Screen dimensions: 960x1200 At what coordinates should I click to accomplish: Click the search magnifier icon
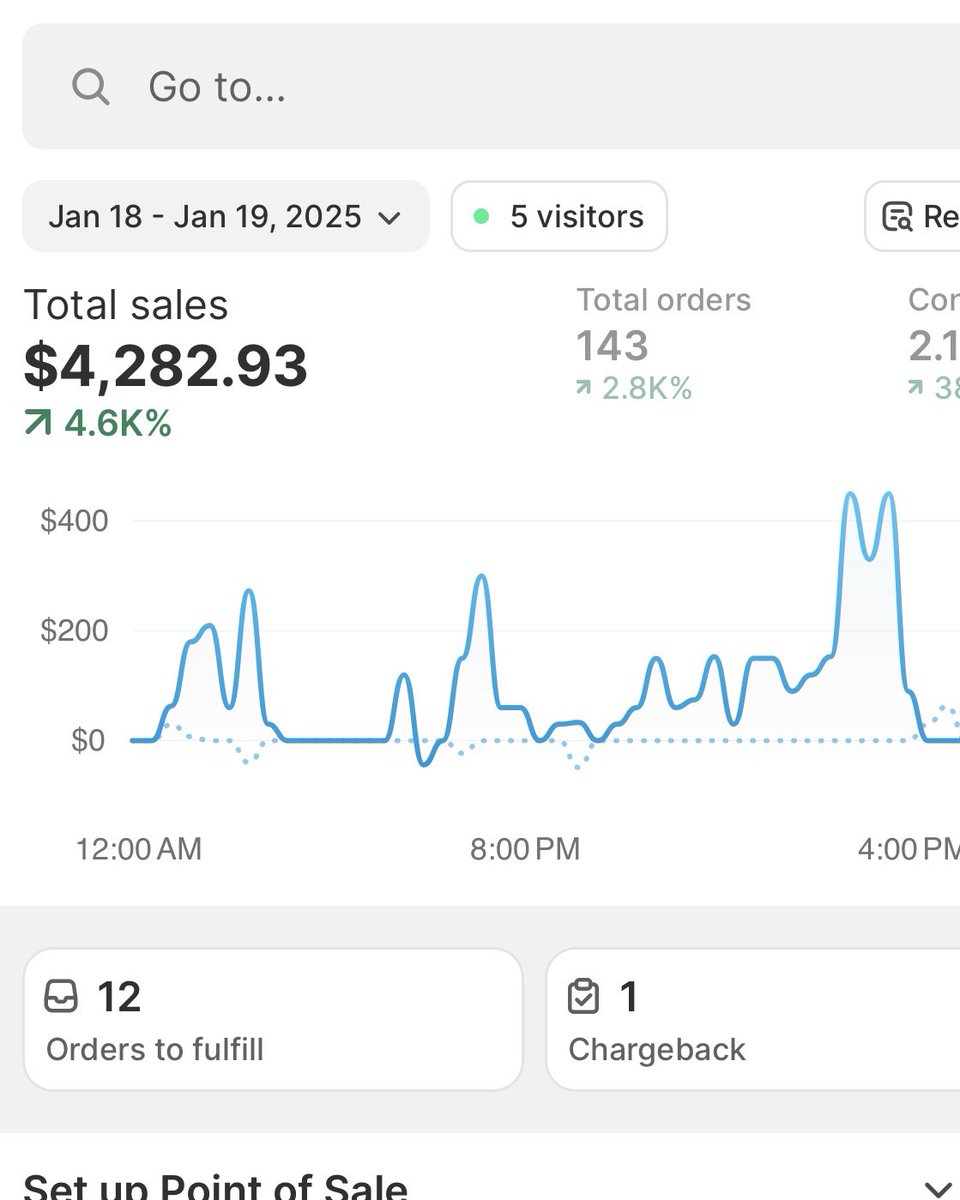coord(90,87)
